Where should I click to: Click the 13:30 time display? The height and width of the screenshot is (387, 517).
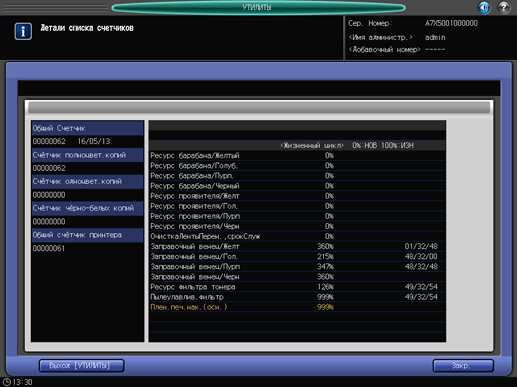22,382
